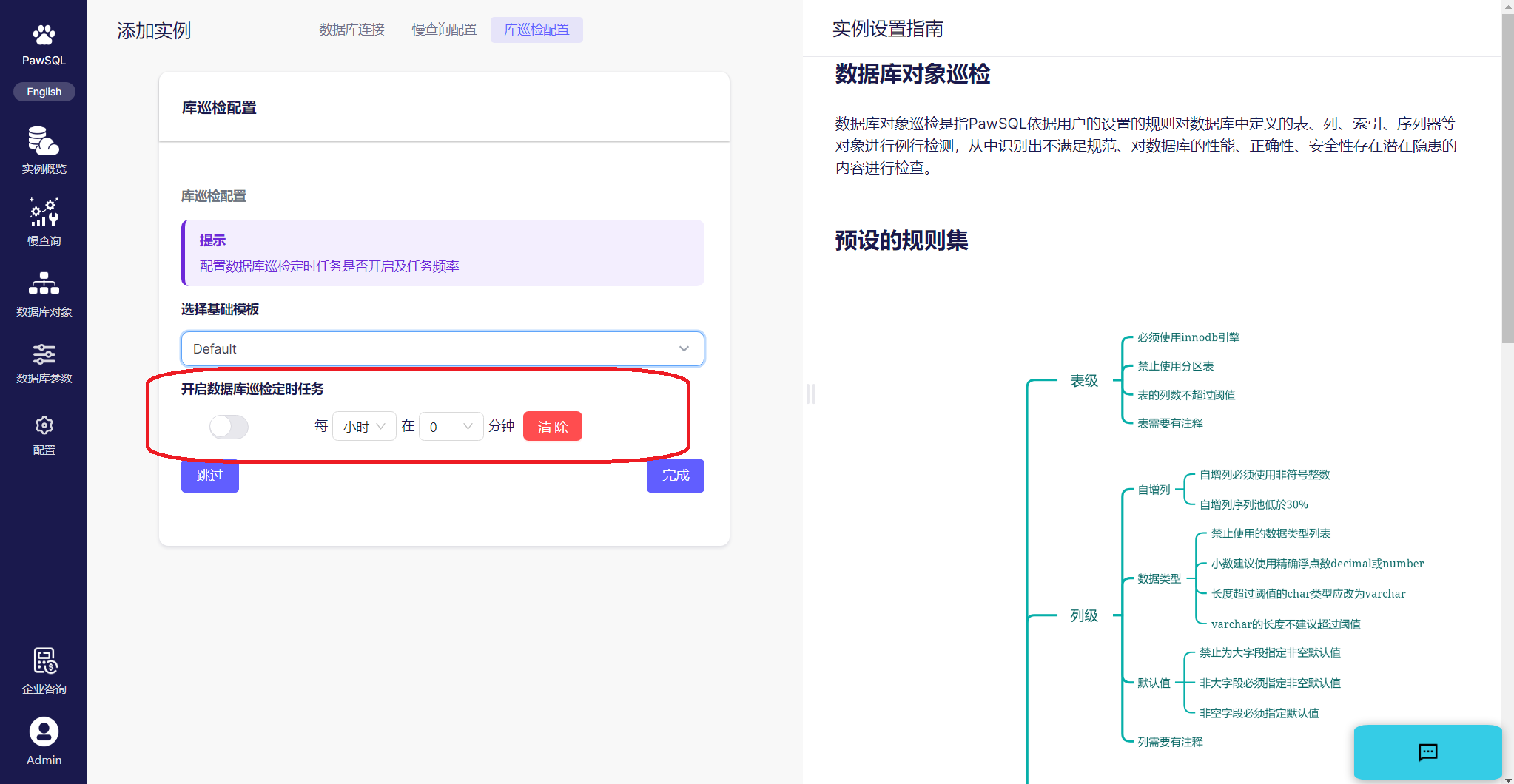Open the 企业咨询 enterprise consulting icon
This screenshot has width=1514, height=784.
coord(44,661)
